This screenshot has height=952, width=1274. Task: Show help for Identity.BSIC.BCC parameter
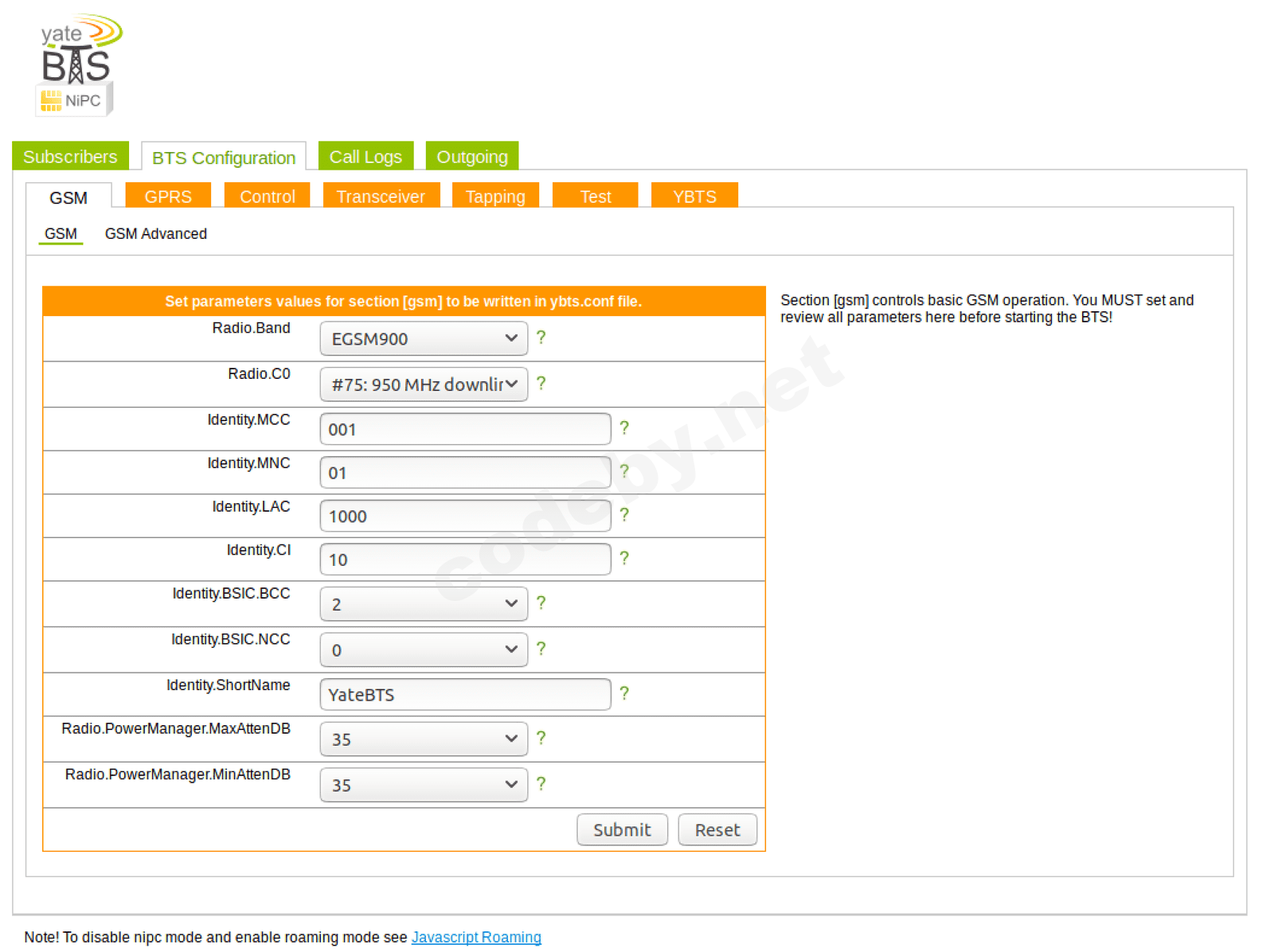[x=541, y=603]
